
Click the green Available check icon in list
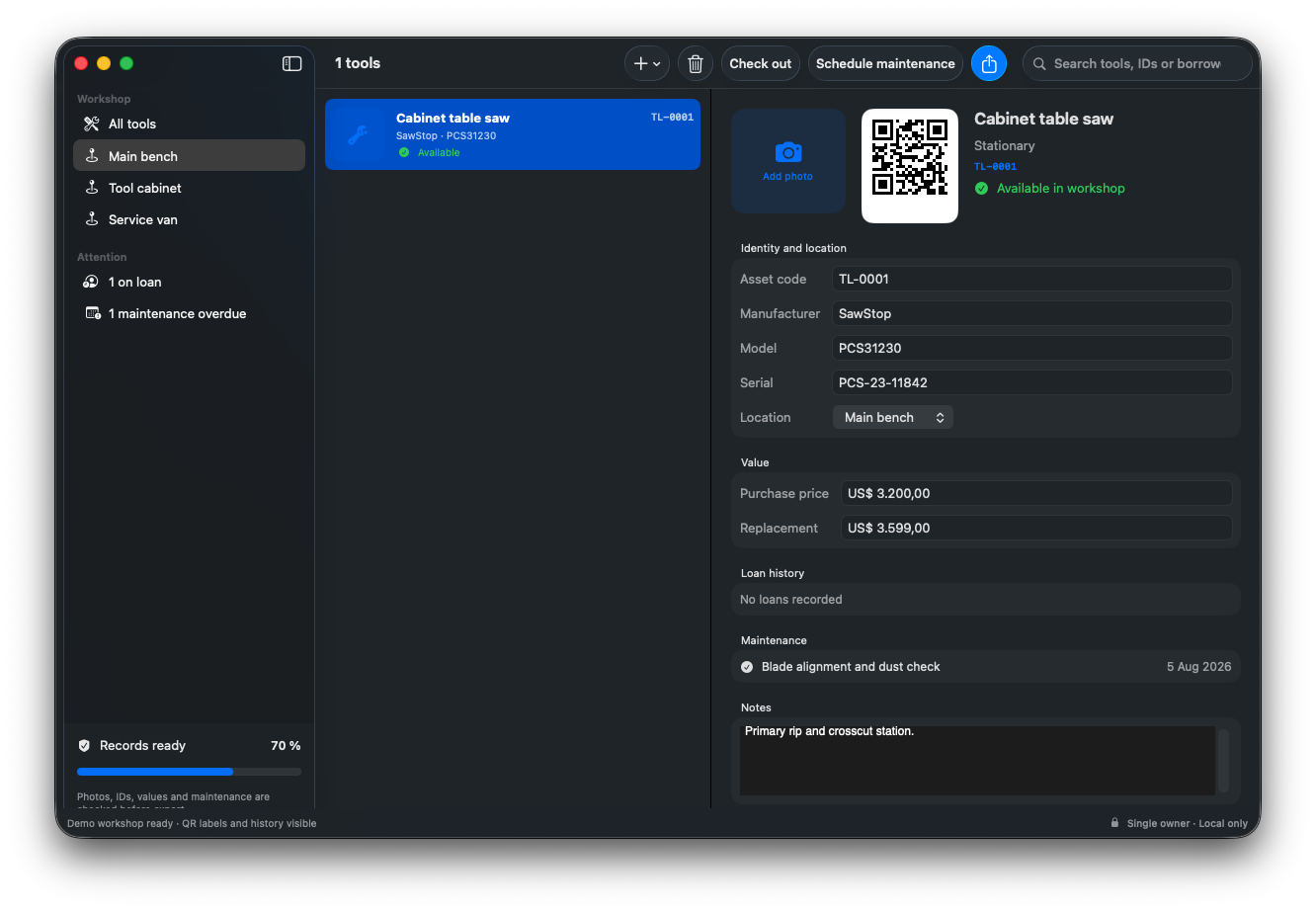(x=404, y=152)
